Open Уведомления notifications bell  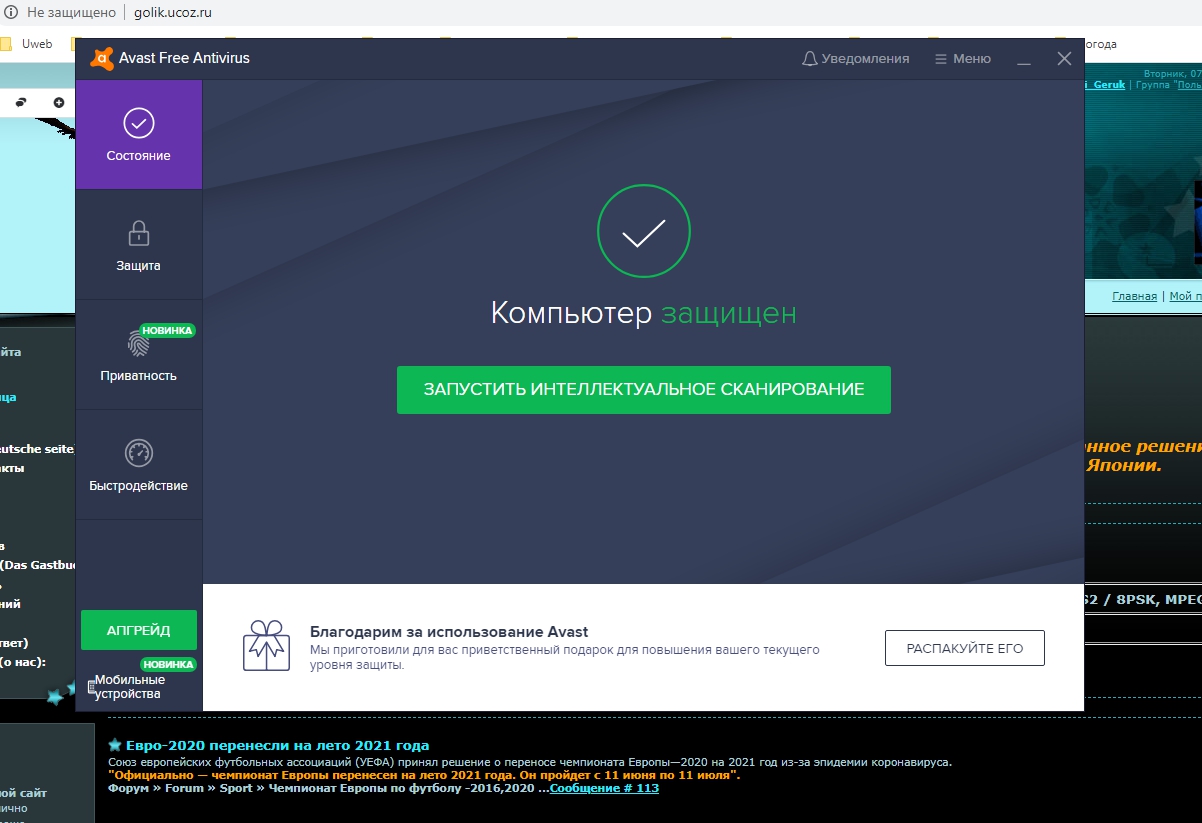(x=856, y=59)
